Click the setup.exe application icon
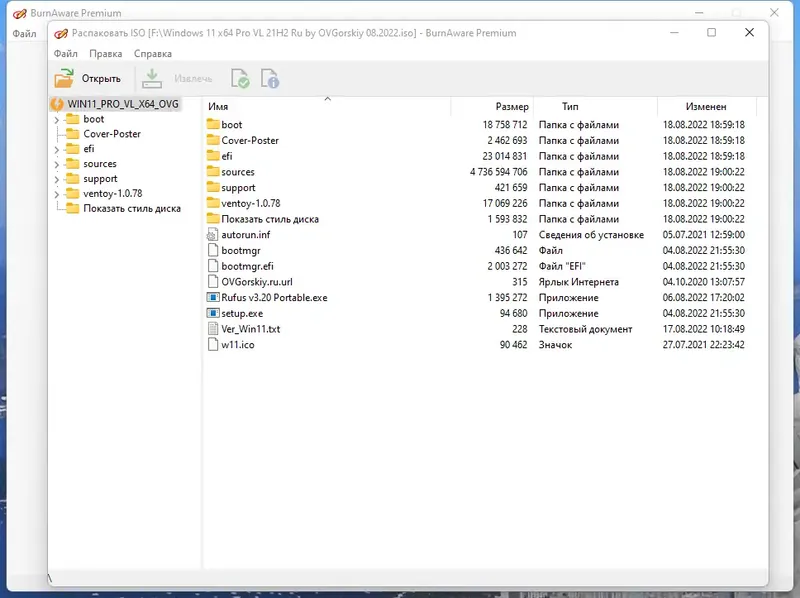The width and height of the screenshot is (800, 598). coord(213,313)
